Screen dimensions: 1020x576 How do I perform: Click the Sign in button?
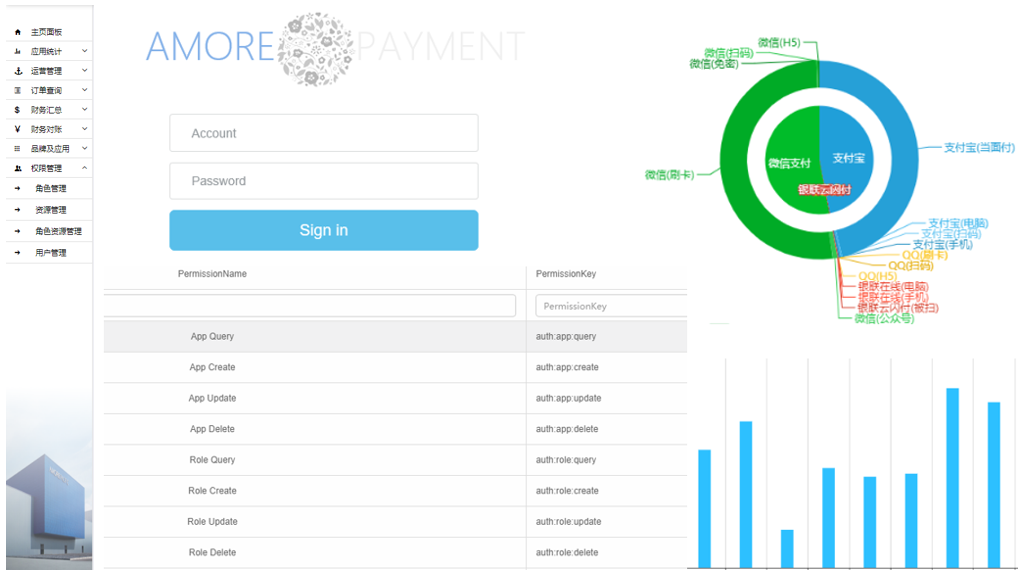click(324, 230)
